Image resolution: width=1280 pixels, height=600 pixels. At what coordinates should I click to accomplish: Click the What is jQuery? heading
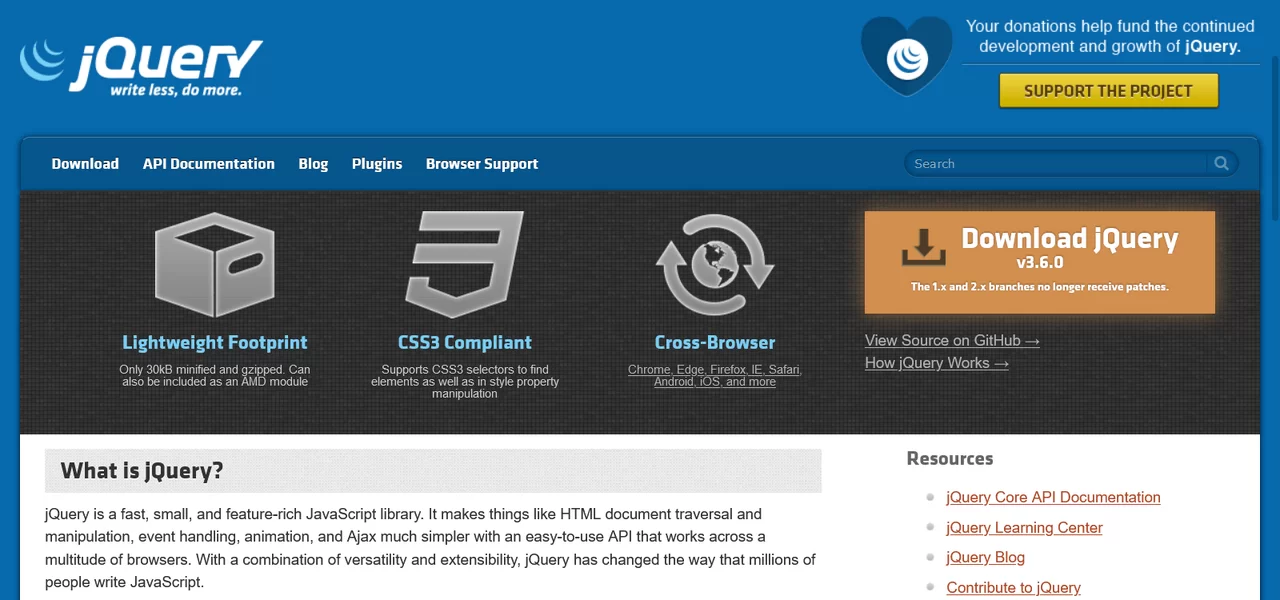point(142,470)
